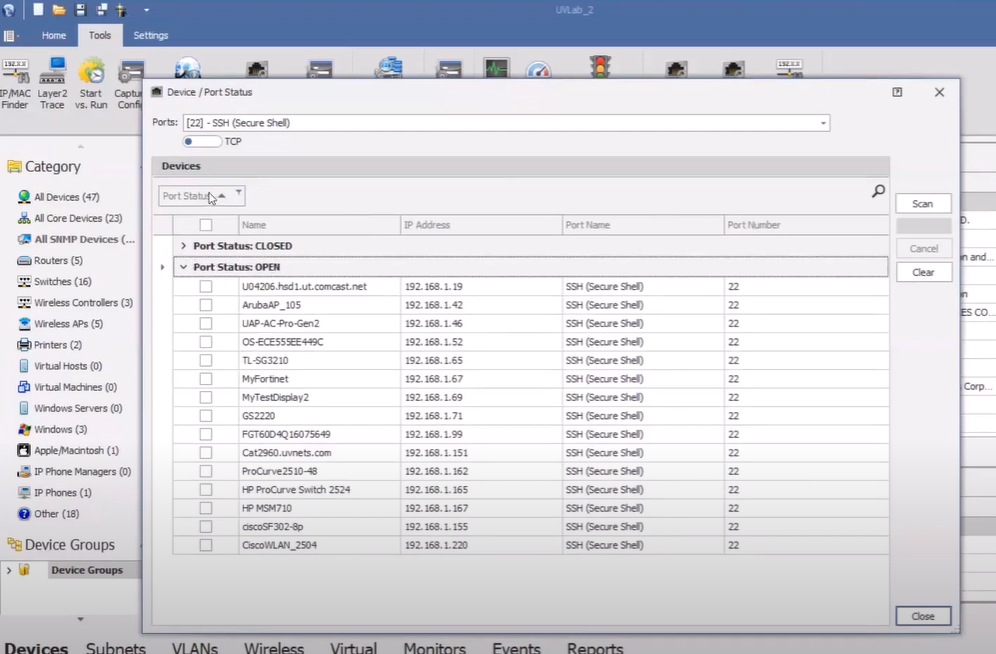The width and height of the screenshot is (996, 654).
Task: Click the Windows Servers icon
Action: pos(24,408)
